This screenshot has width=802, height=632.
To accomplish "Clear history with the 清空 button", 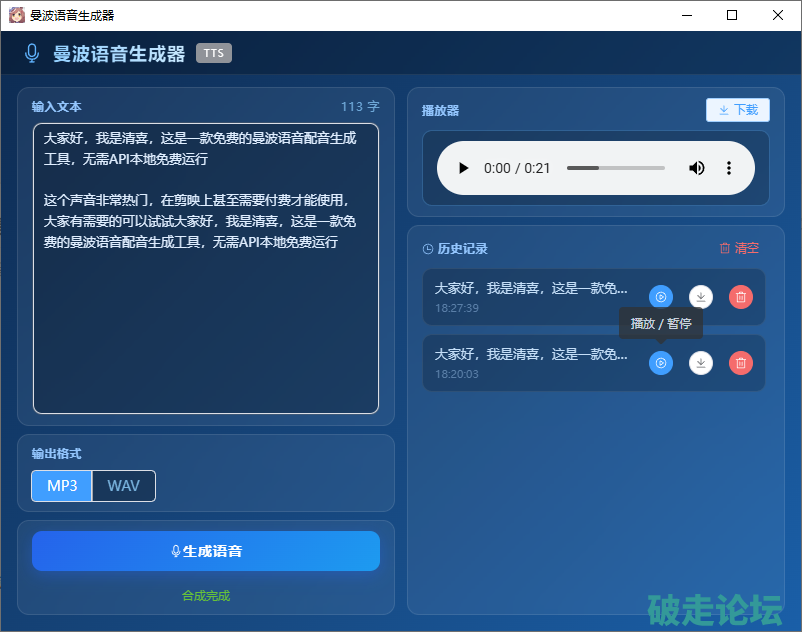I will point(739,248).
